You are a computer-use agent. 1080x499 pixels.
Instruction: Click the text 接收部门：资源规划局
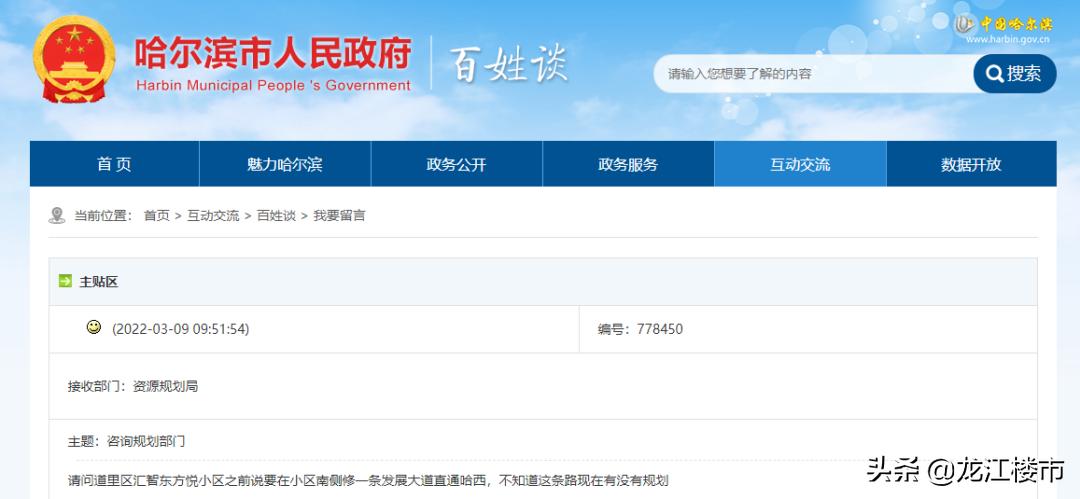tap(133, 387)
